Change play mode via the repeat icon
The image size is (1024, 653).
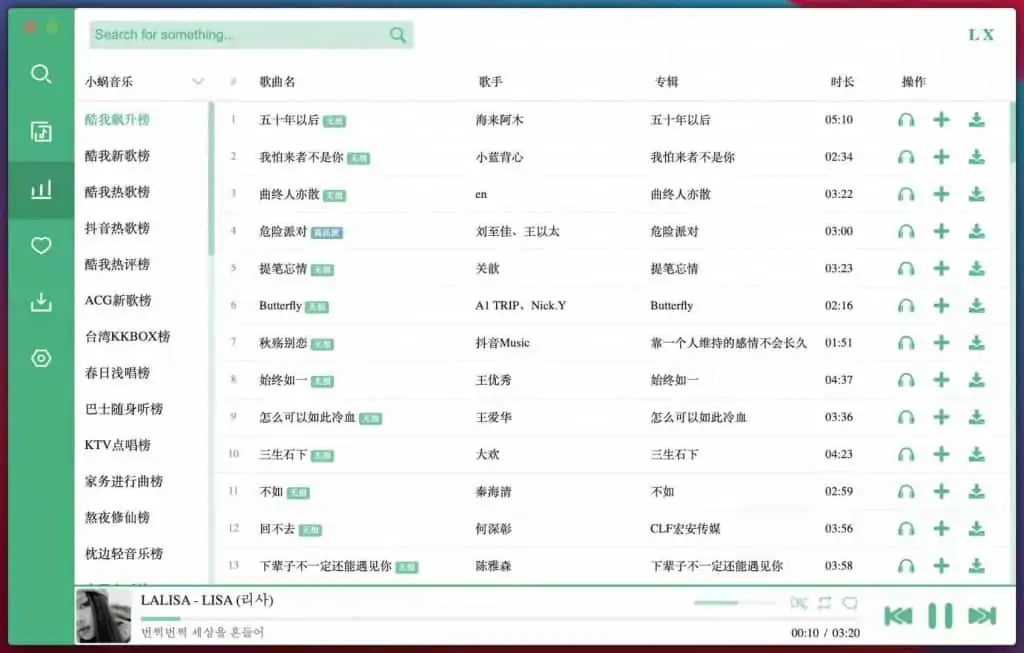point(824,603)
